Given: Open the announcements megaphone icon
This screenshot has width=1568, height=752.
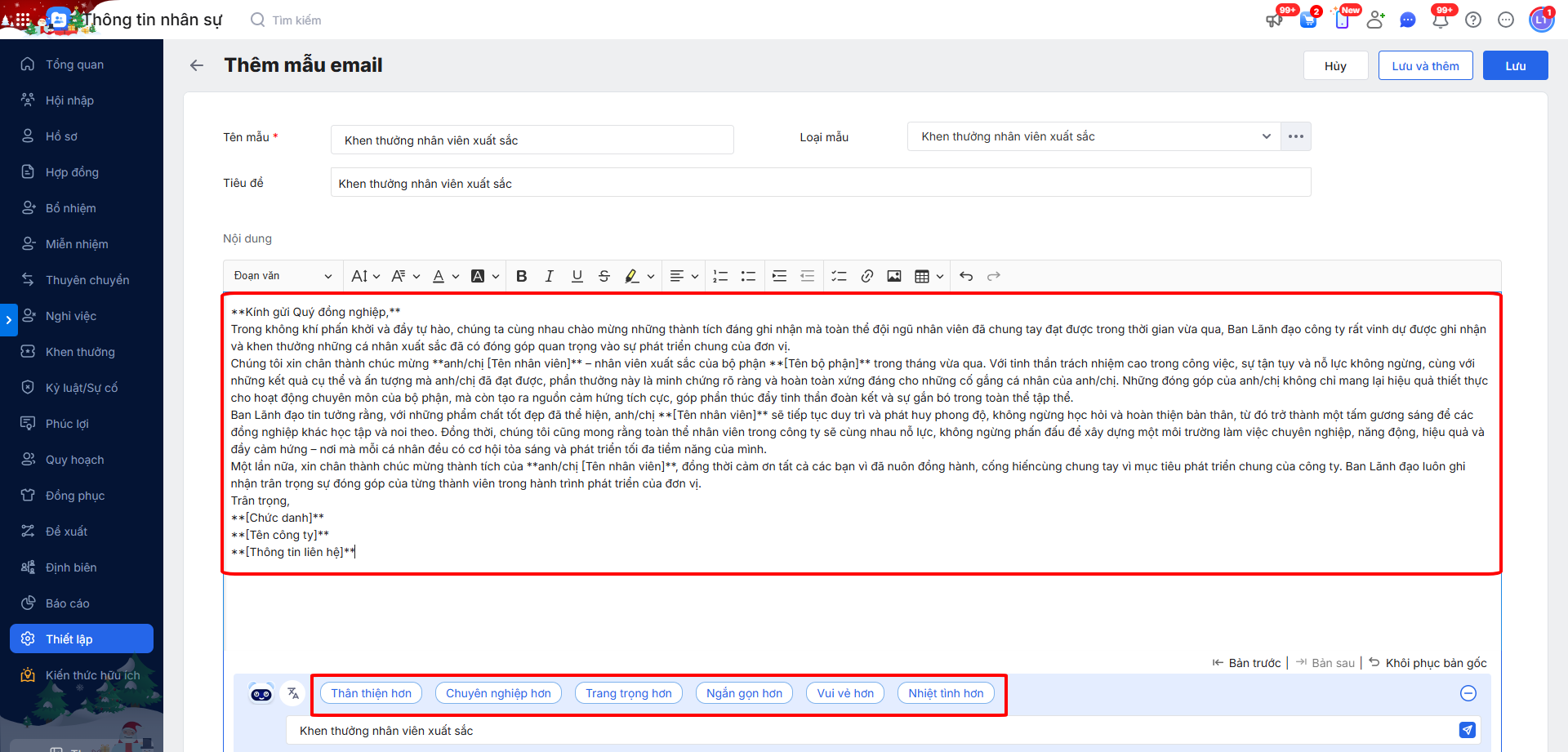Looking at the screenshot, I should 1274,20.
